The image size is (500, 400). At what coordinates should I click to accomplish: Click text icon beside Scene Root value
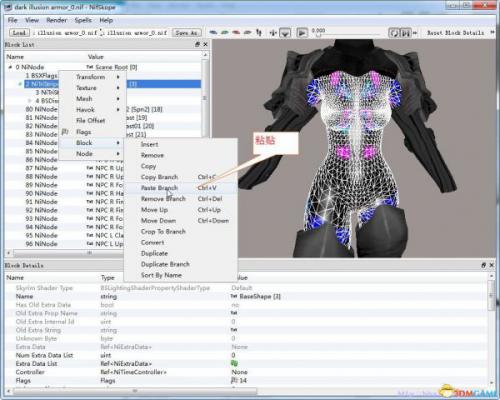[x=89, y=67]
